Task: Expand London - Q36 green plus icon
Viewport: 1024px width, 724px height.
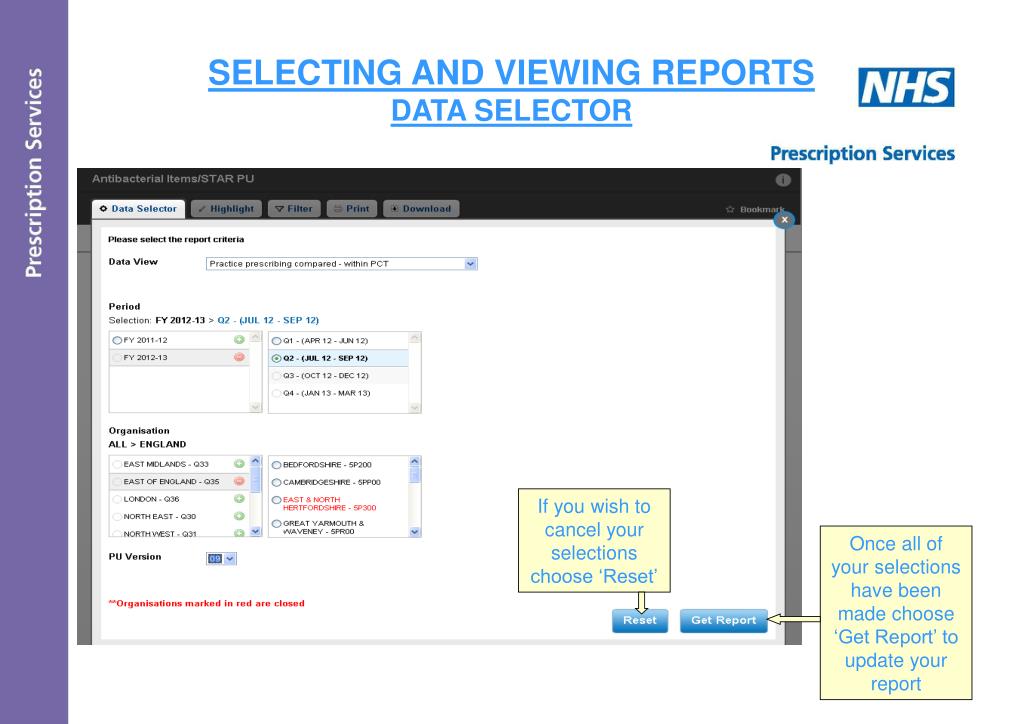Action: 239,499
